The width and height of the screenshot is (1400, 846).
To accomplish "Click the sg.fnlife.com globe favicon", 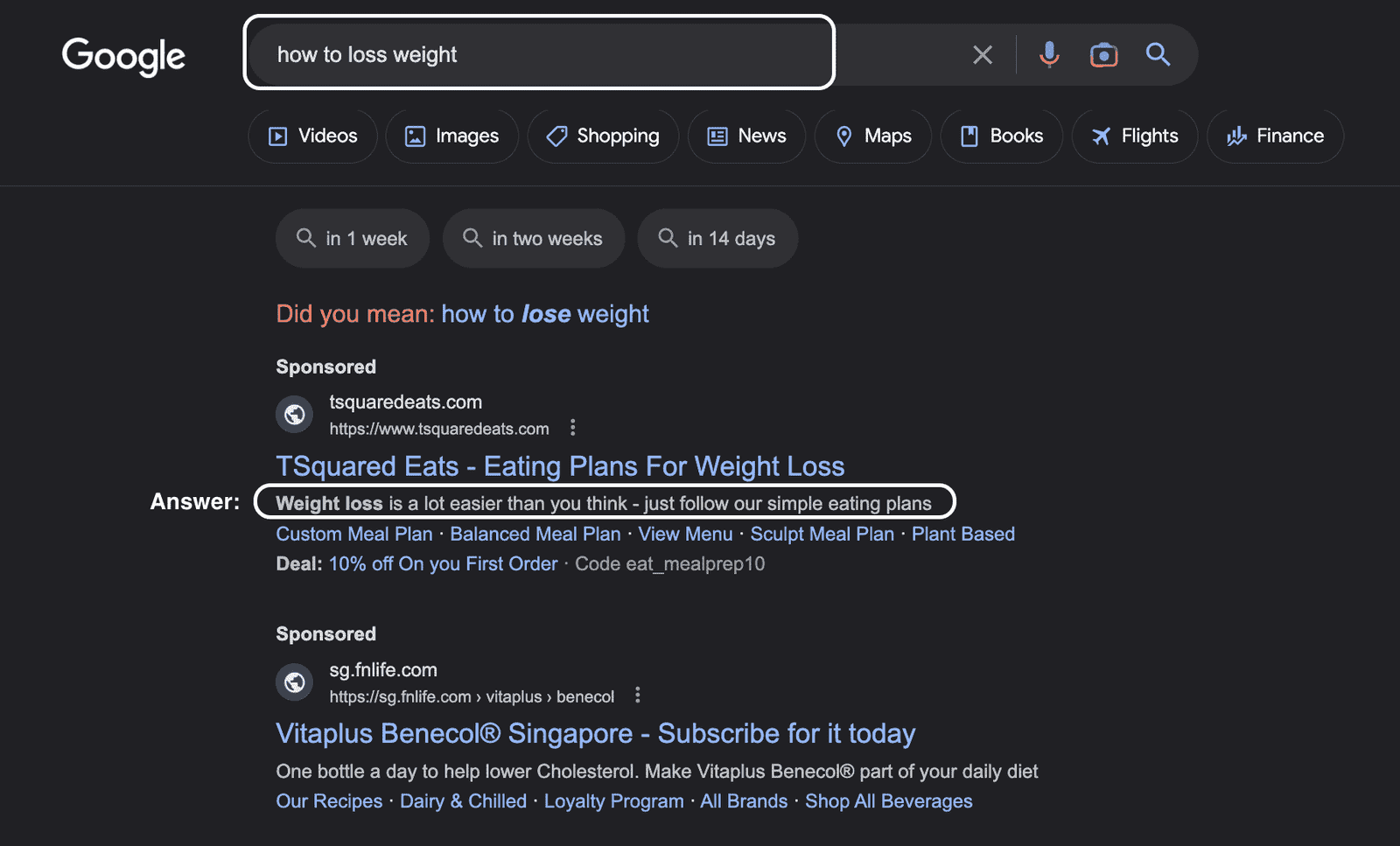I will point(295,682).
